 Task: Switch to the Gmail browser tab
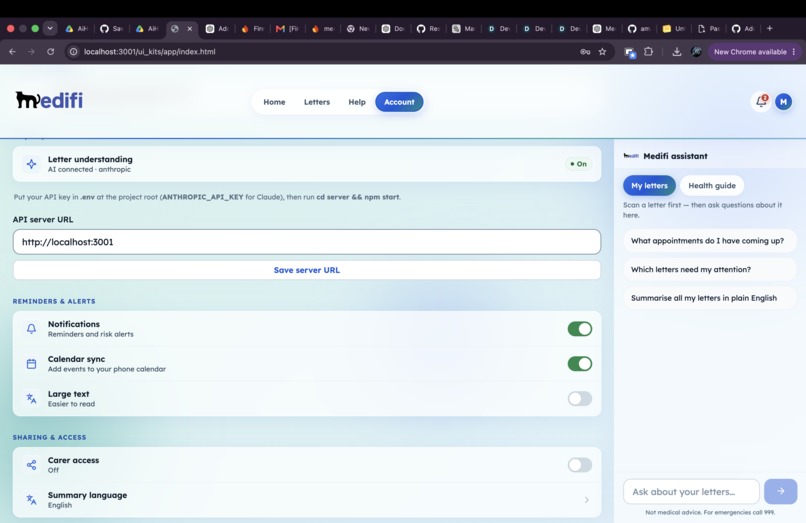[287, 29]
